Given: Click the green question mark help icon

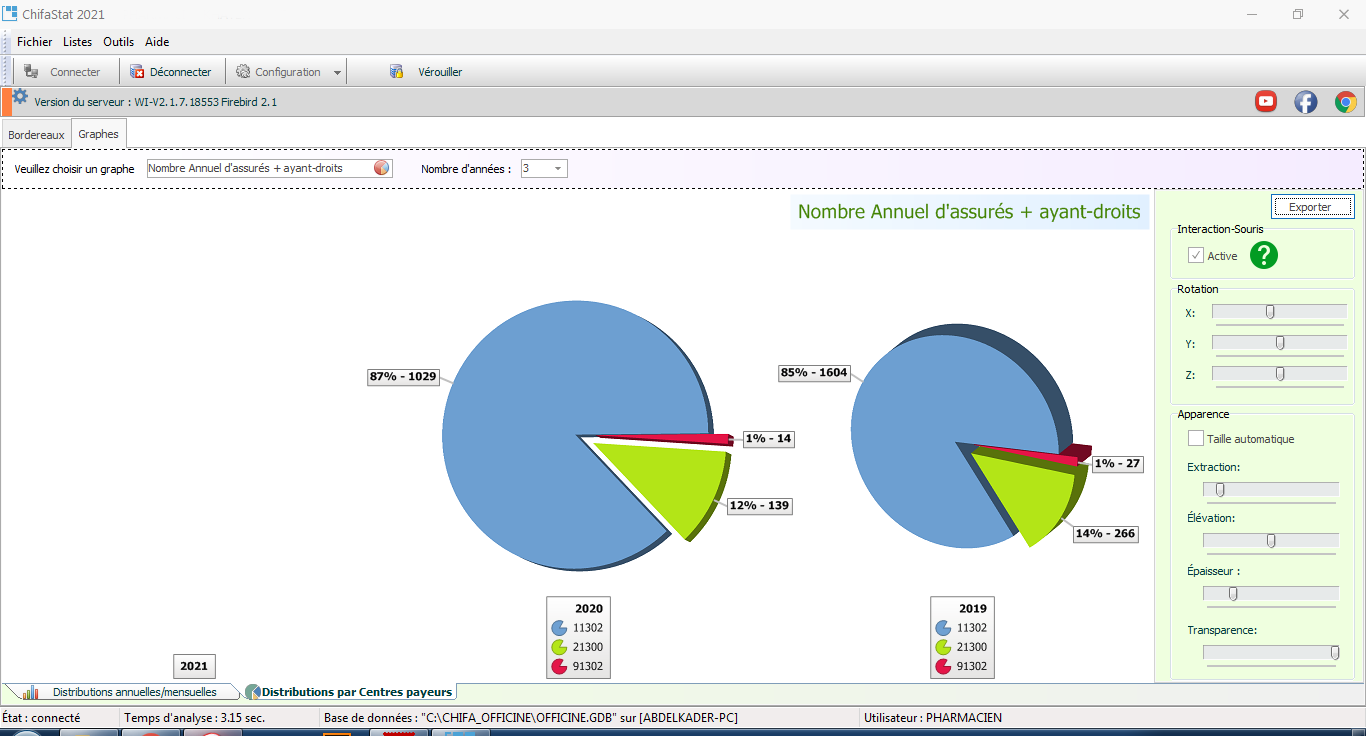Looking at the screenshot, I should click(1264, 256).
